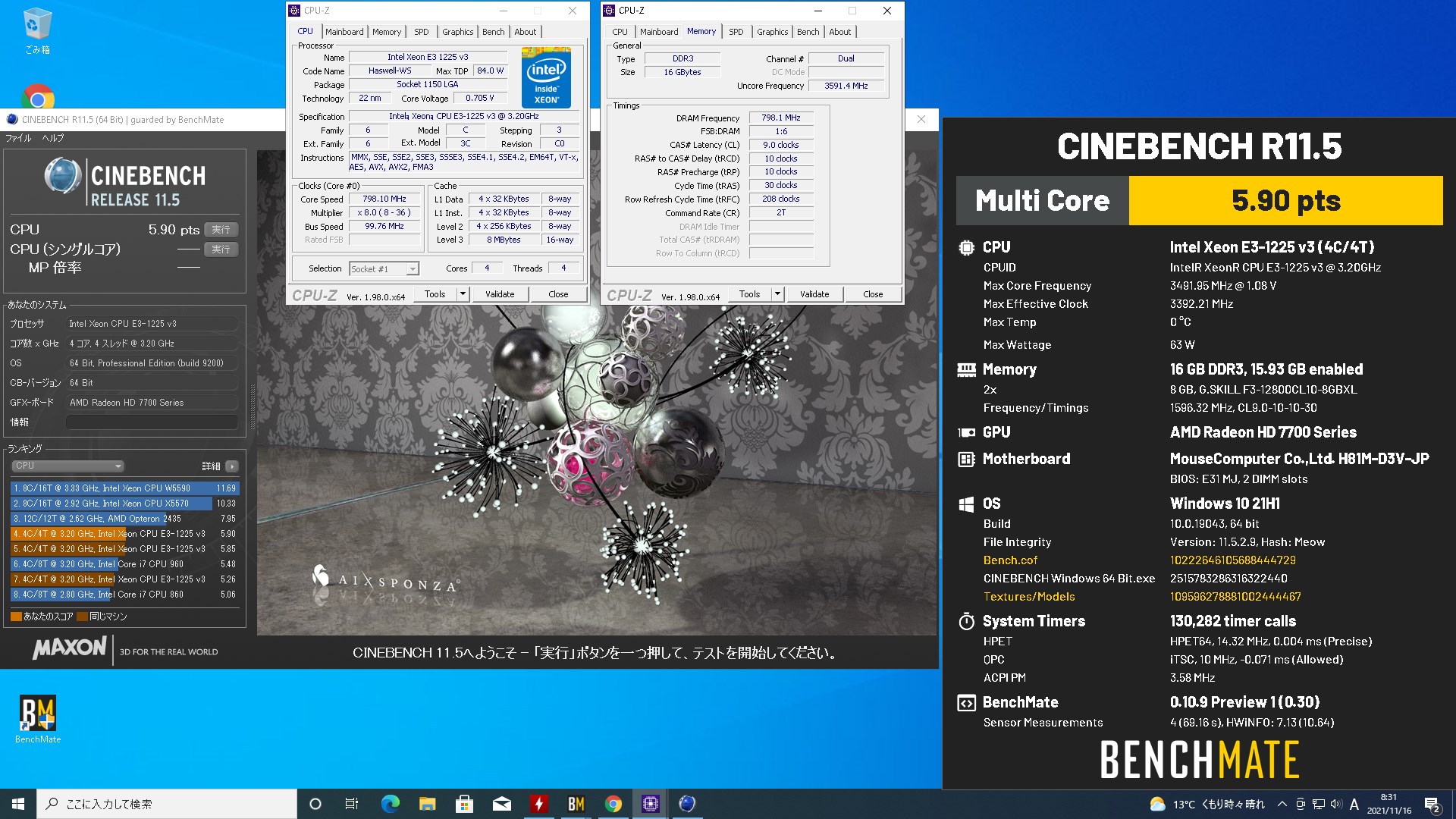Switch to Cinebench via its taskbar icon
The height and width of the screenshot is (819, 1456).
[x=687, y=804]
